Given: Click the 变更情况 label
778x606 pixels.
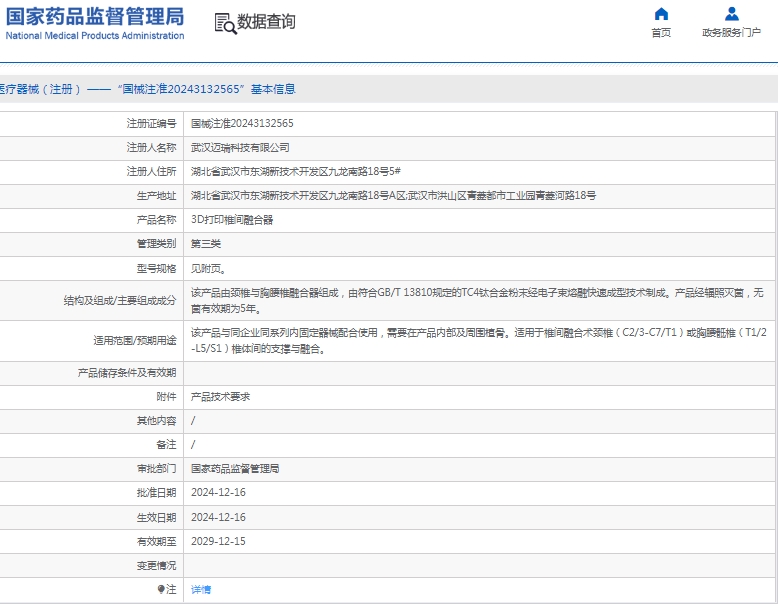Looking at the screenshot, I should point(156,565).
